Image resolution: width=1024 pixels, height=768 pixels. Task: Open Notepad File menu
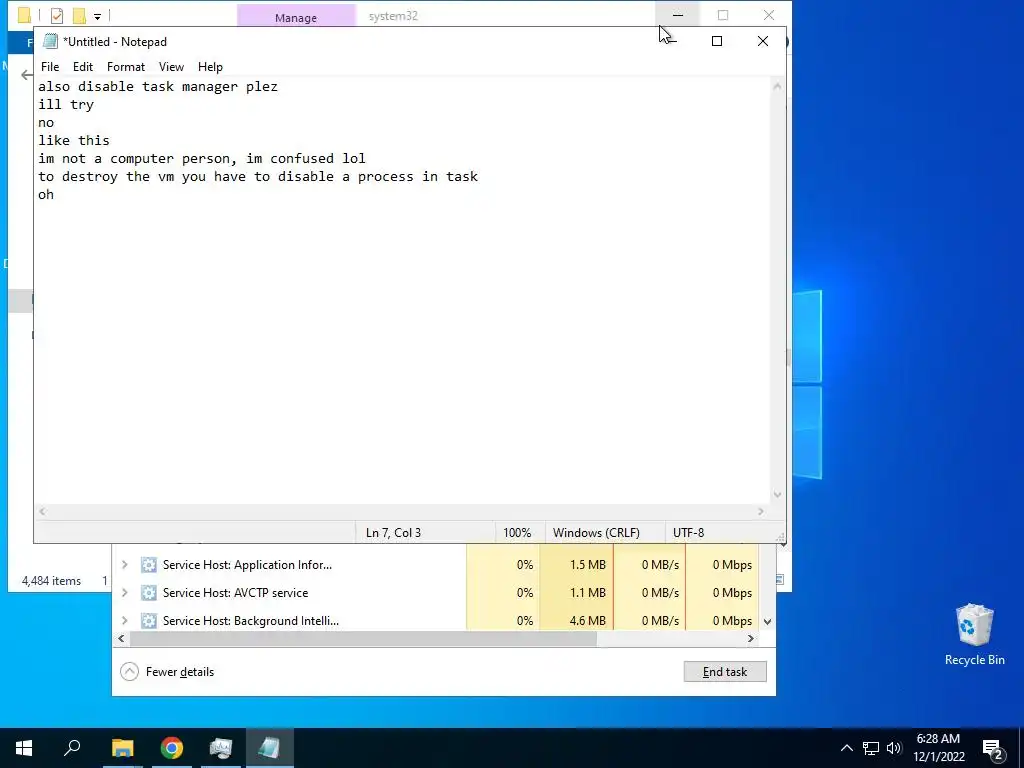click(x=50, y=67)
